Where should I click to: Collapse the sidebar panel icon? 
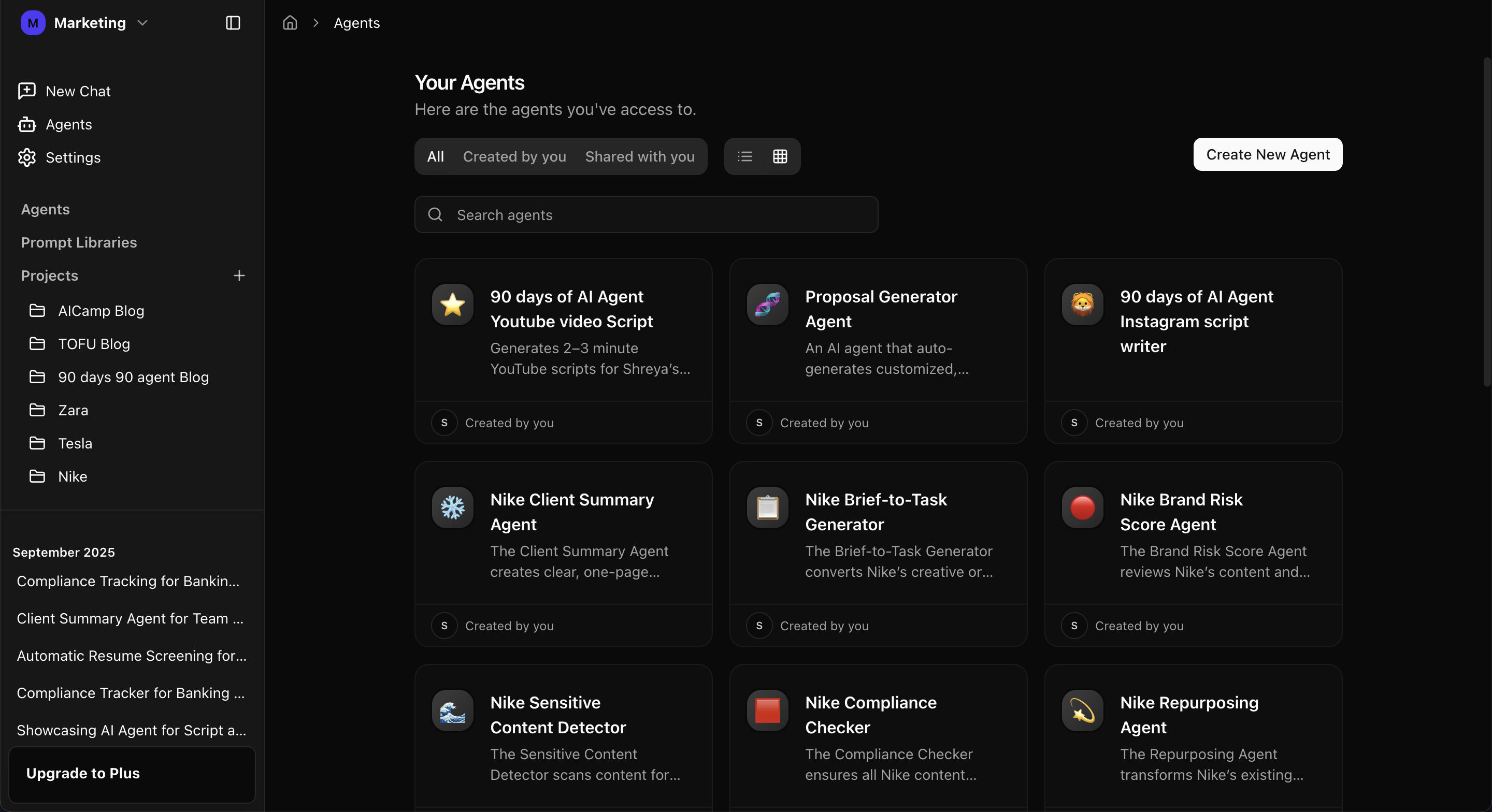click(233, 23)
